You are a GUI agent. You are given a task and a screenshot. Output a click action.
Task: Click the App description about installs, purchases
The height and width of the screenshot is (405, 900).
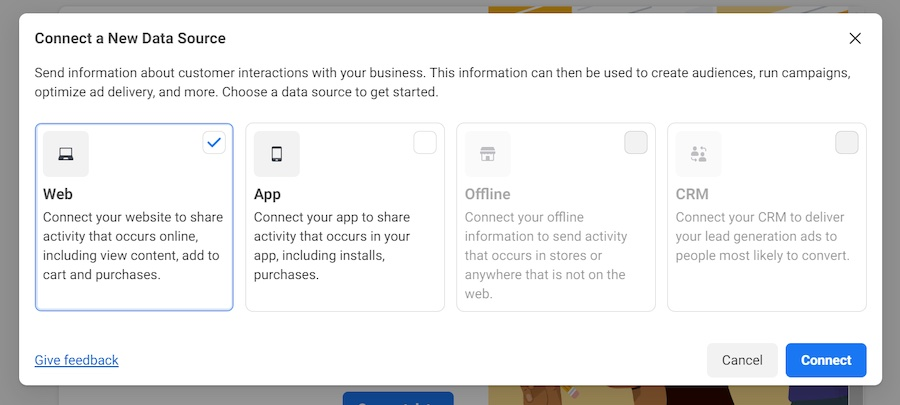[x=332, y=246]
